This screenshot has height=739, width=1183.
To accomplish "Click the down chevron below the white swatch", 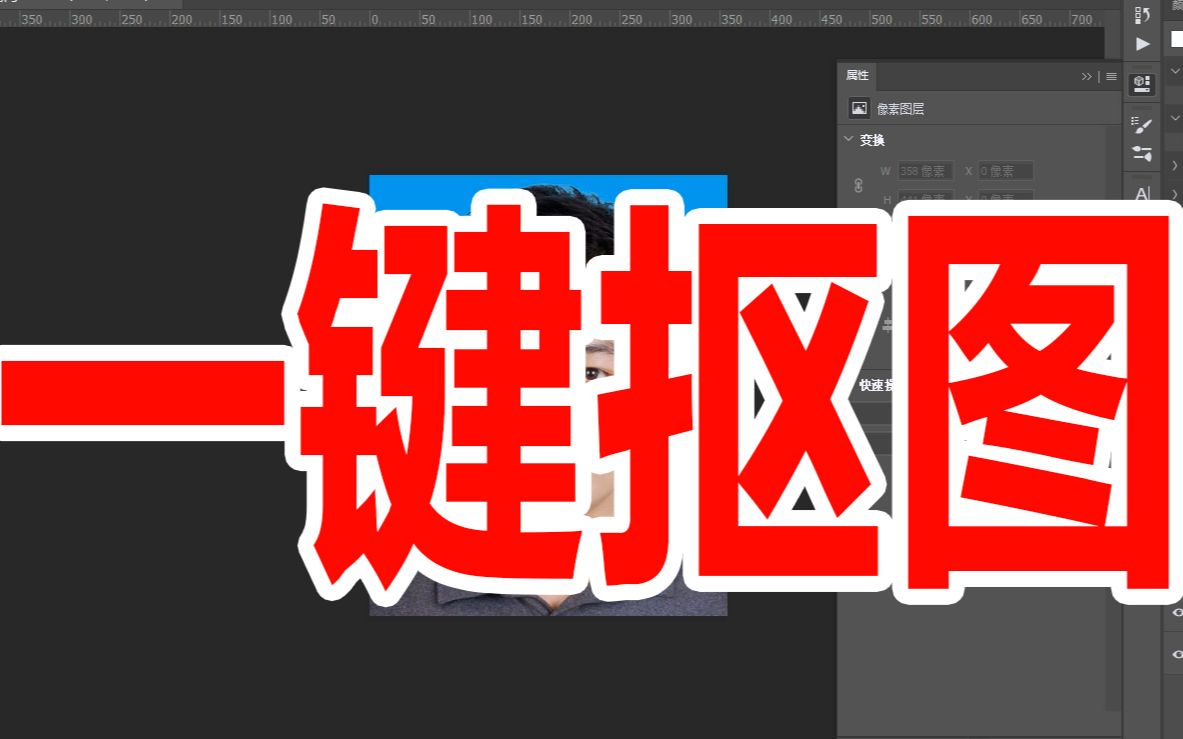I will [1175, 71].
